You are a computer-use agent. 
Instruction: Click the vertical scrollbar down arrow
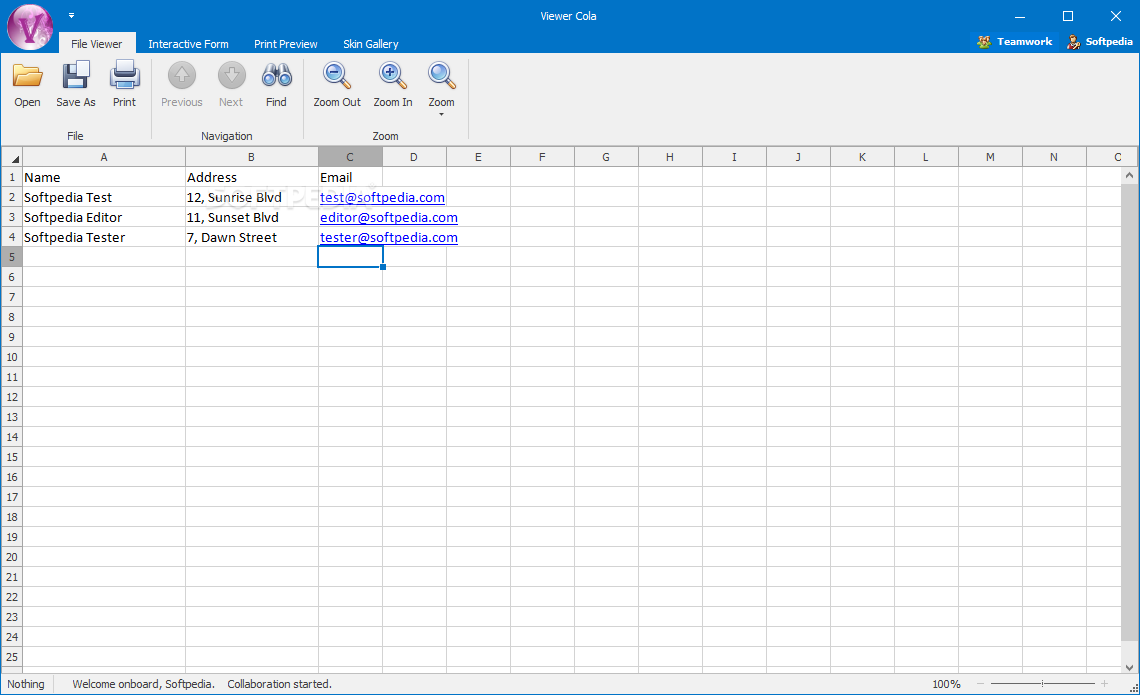pyautogui.click(x=1129, y=667)
